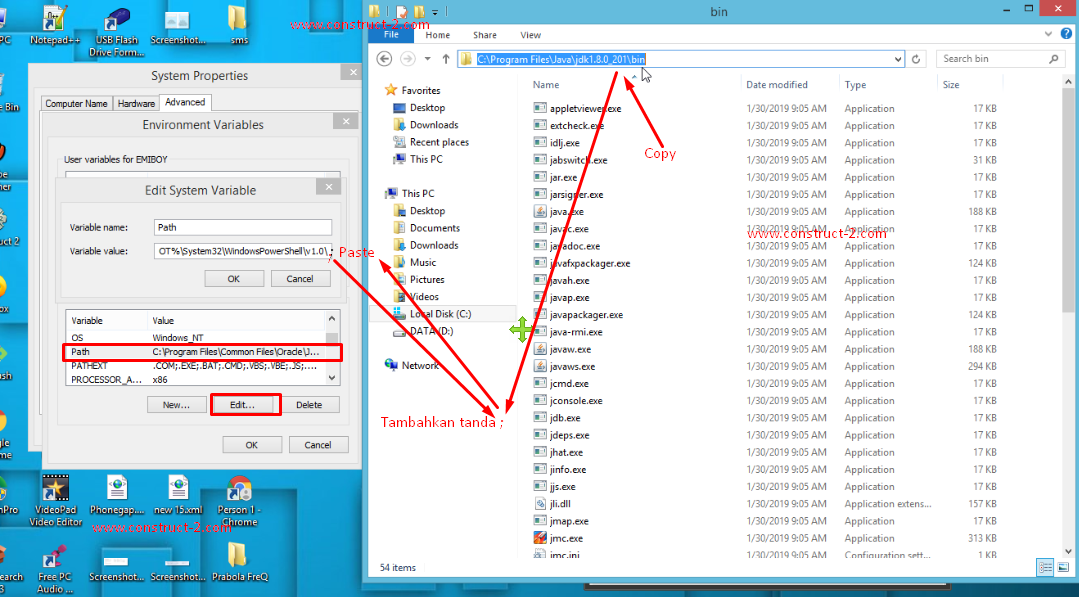Image resolution: width=1079 pixels, height=597 pixels.
Task: Go forward in the Explorer window
Action: tap(407, 59)
